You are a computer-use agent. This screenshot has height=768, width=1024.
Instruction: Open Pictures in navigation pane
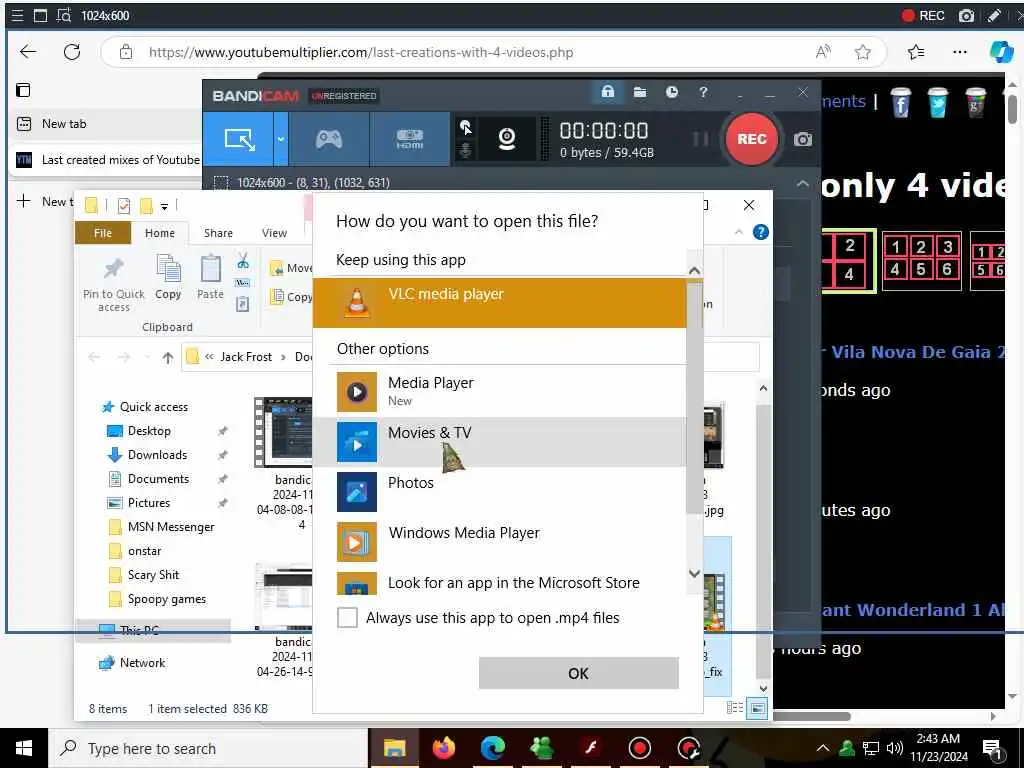(149, 503)
